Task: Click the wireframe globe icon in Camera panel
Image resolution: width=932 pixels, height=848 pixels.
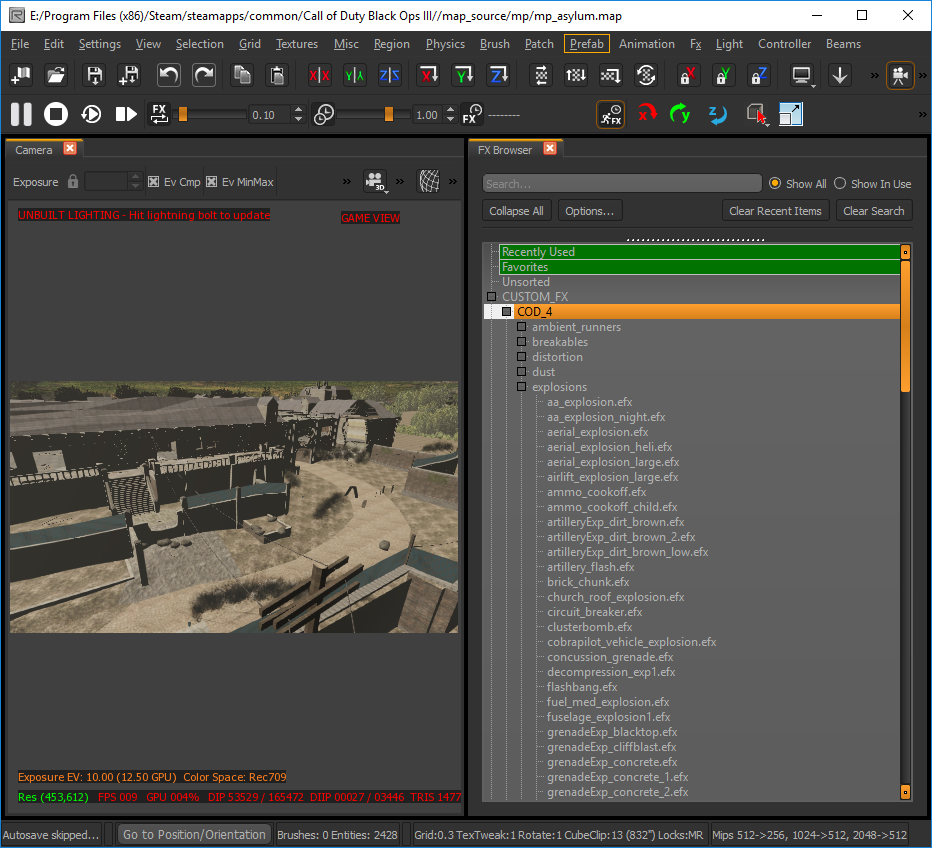Action: tap(429, 181)
